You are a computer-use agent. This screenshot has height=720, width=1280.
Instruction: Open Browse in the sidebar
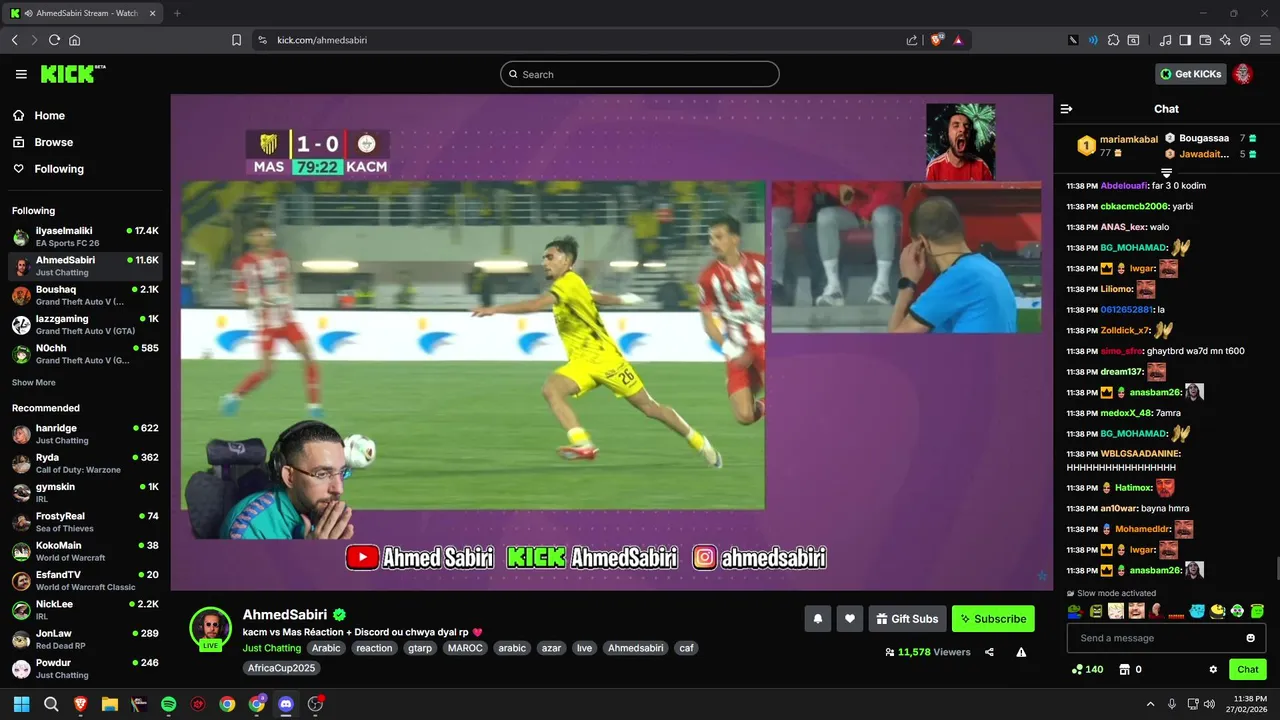click(x=43, y=142)
